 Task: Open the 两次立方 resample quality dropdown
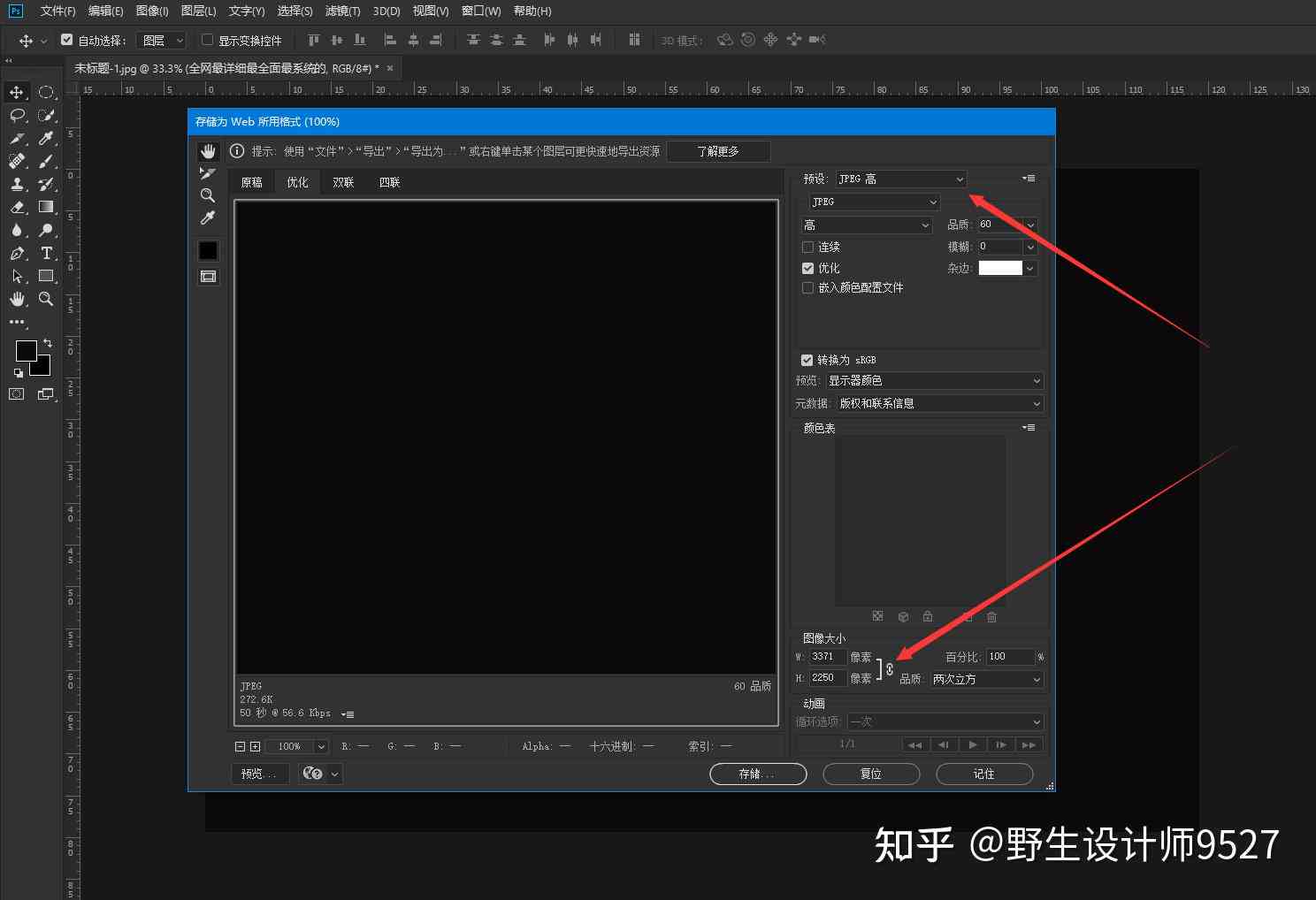tap(986, 679)
